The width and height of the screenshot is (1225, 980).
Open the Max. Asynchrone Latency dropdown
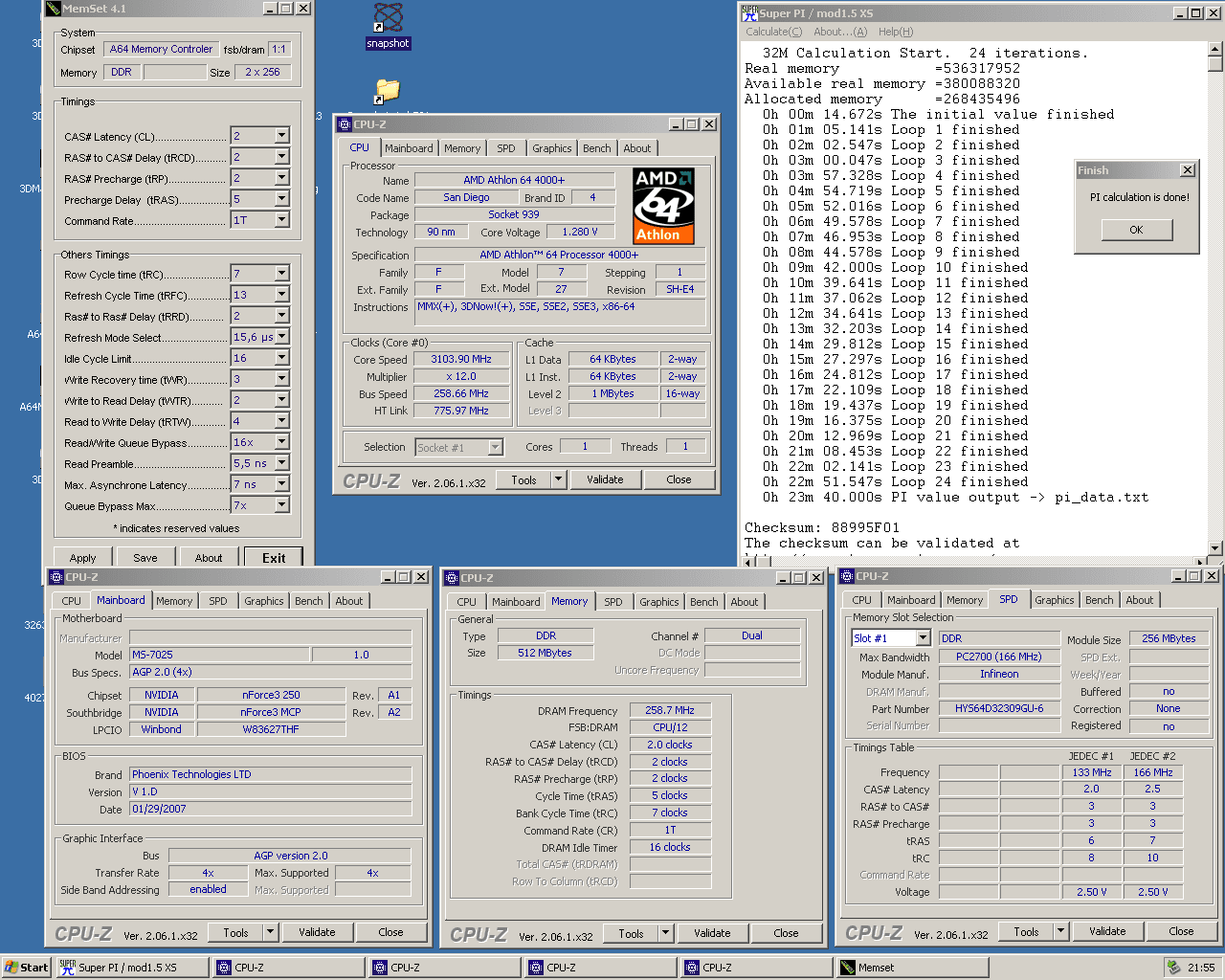pyautogui.click(x=282, y=484)
